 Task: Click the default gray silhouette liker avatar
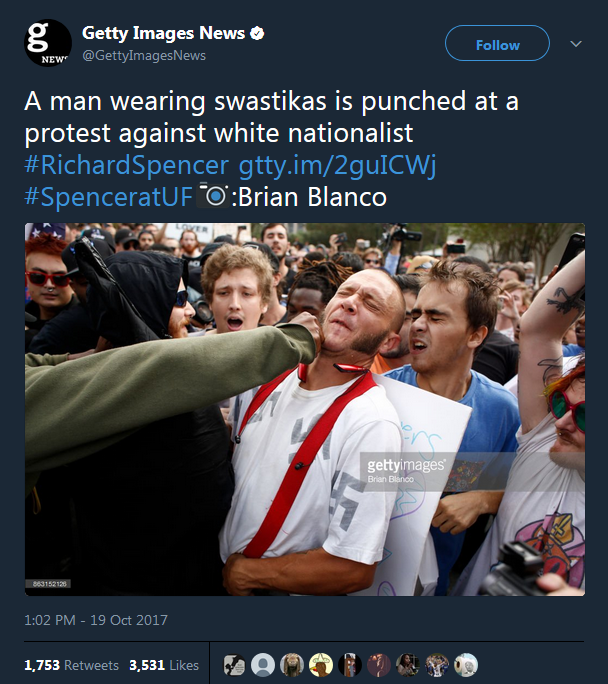point(263,665)
